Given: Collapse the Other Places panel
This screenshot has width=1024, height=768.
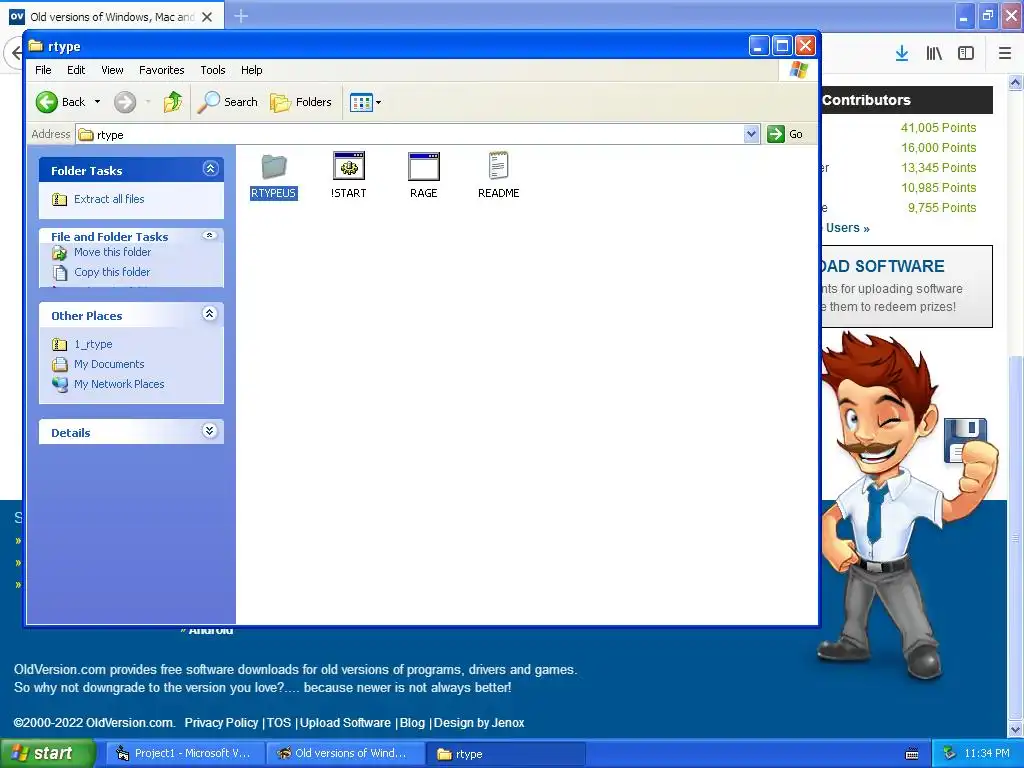Looking at the screenshot, I should click(x=210, y=314).
